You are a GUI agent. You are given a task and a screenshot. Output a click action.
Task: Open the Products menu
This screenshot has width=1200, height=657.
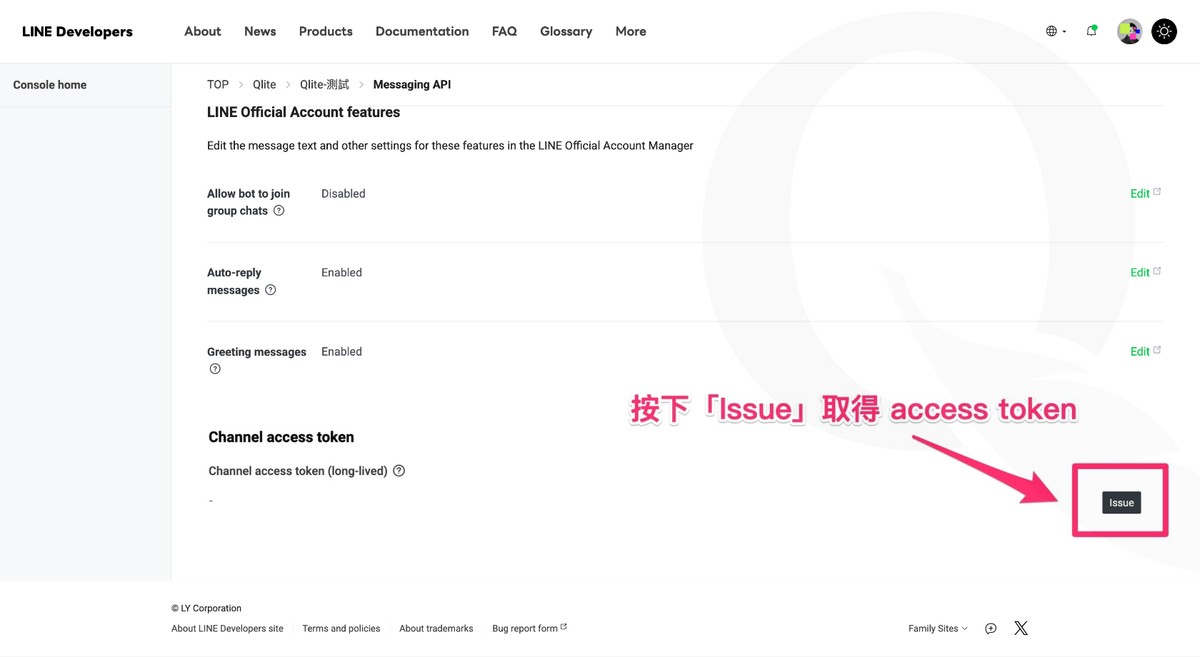coord(326,31)
